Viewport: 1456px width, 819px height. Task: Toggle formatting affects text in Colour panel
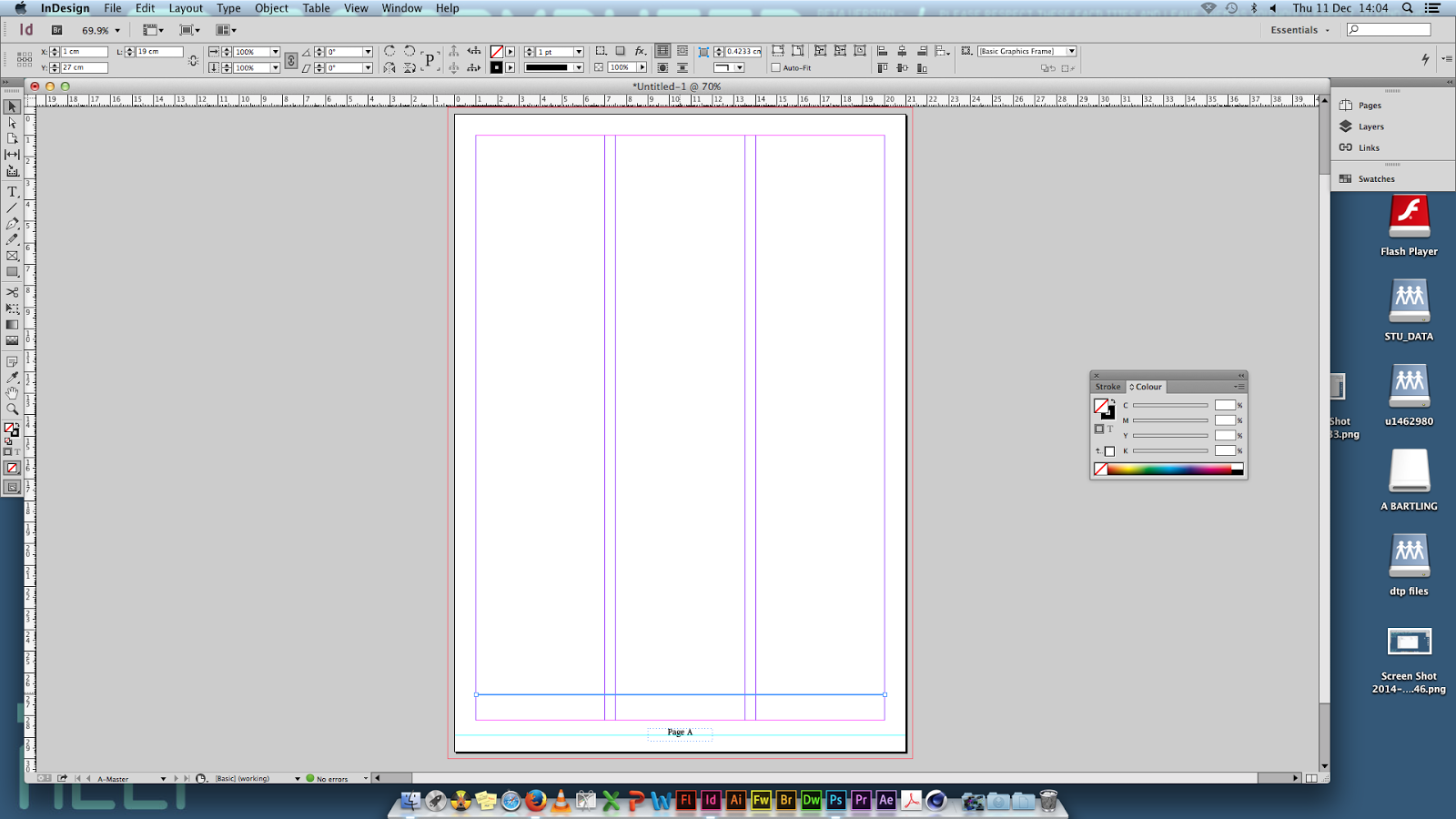(x=1110, y=429)
